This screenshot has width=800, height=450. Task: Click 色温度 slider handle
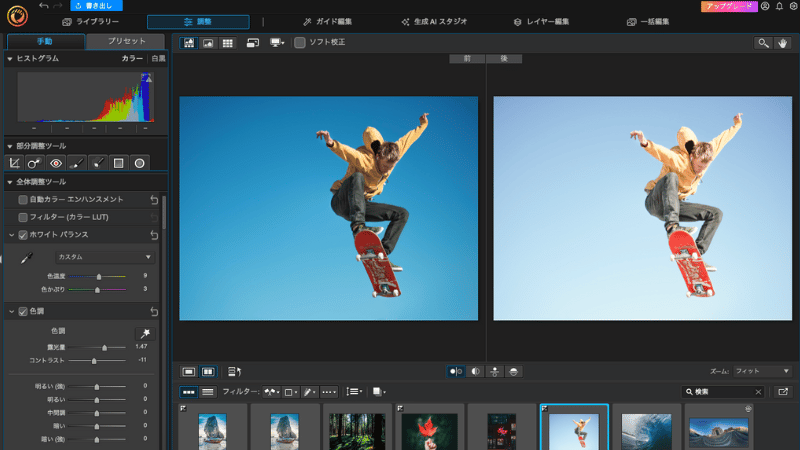point(99,277)
